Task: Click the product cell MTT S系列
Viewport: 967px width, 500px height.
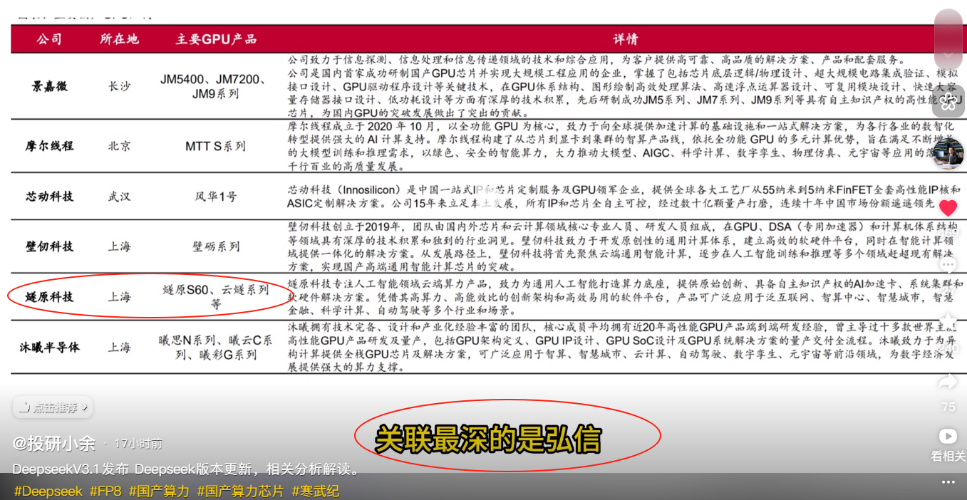Action: tap(216, 146)
